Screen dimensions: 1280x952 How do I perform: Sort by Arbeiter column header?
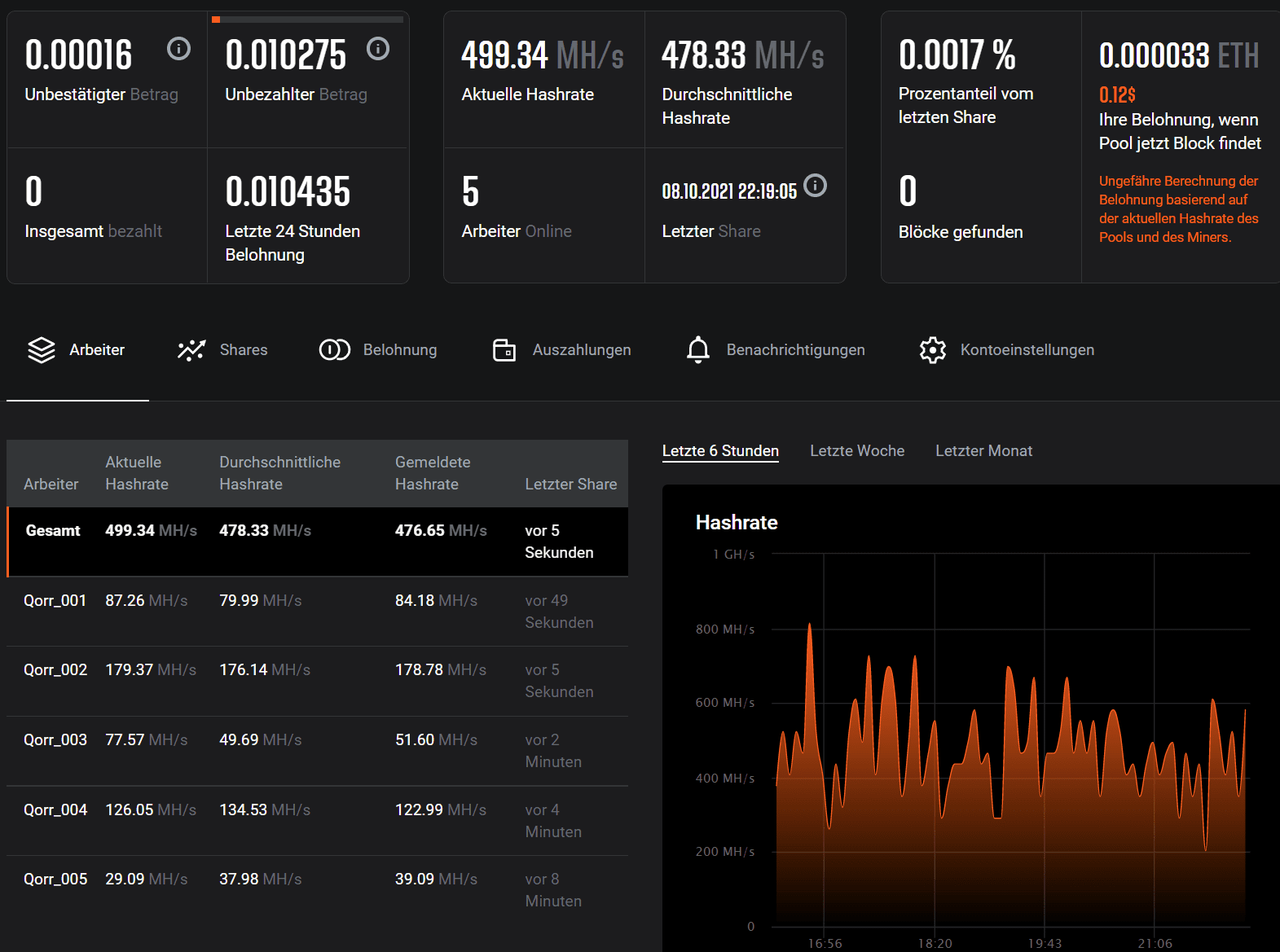pos(51,484)
